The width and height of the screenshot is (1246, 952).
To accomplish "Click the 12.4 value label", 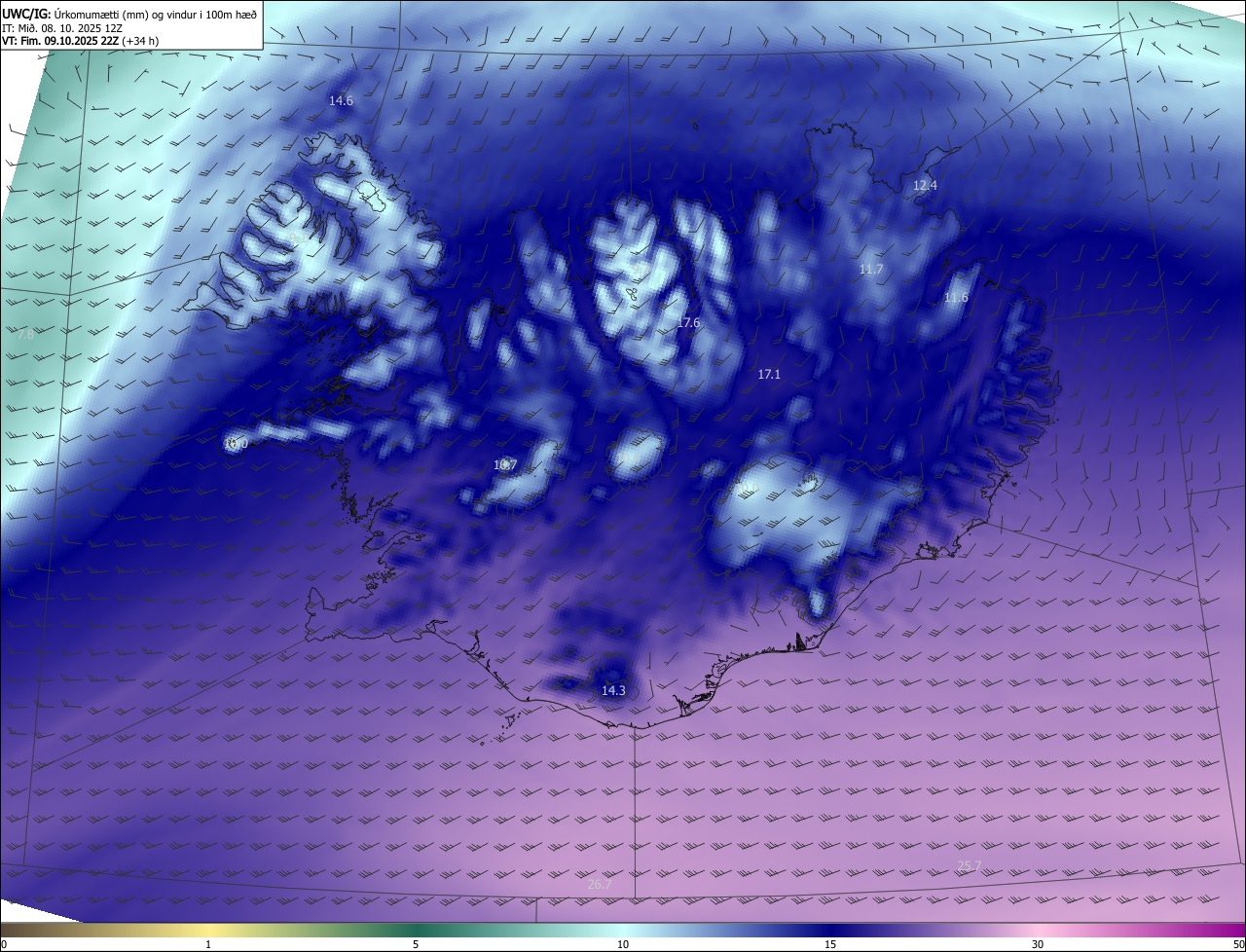I will coord(925,185).
